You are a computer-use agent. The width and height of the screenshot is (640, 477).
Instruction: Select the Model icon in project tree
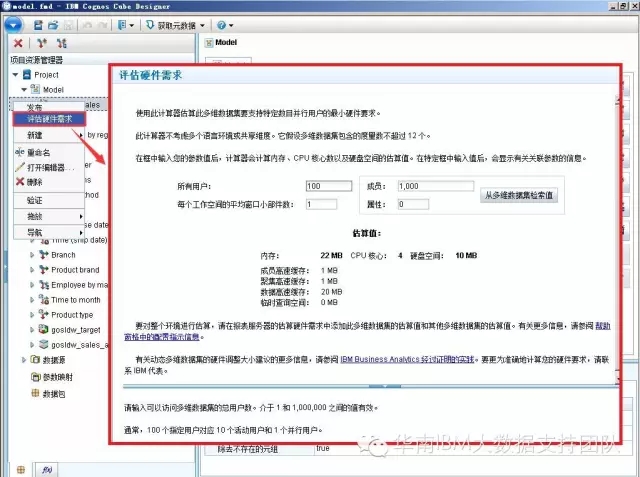[36, 89]
